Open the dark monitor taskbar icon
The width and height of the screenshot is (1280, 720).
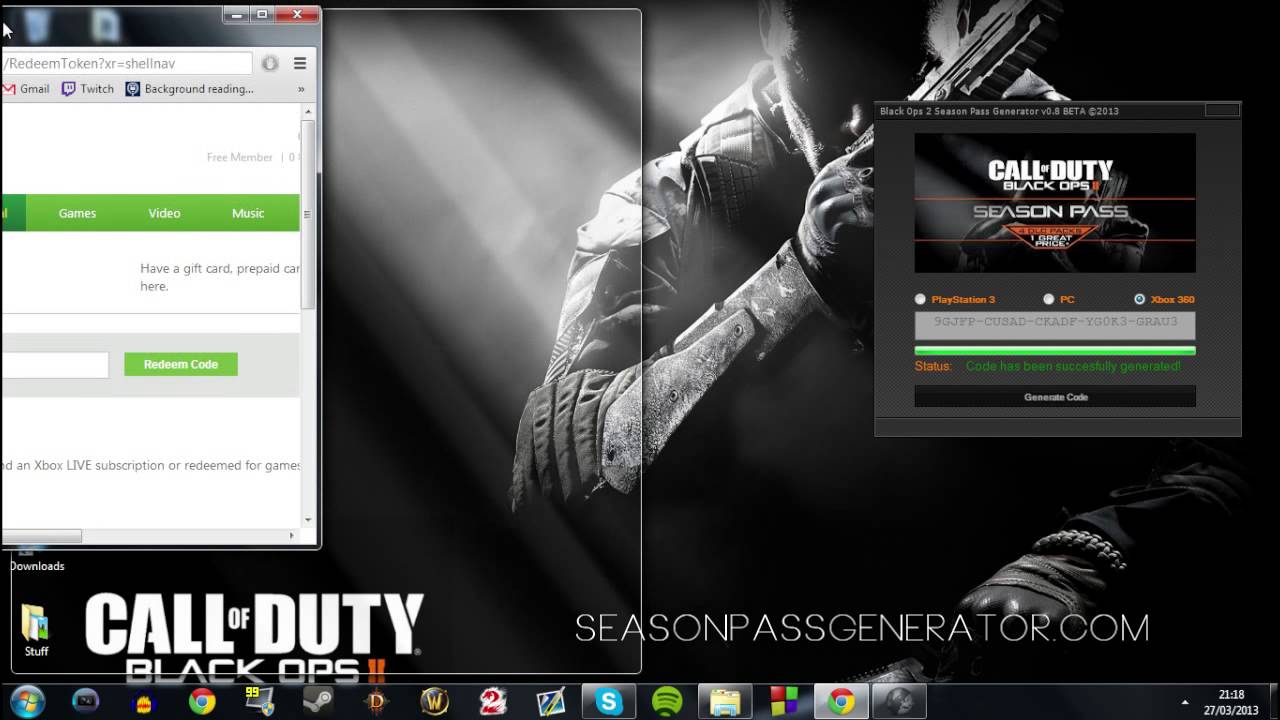87,702
